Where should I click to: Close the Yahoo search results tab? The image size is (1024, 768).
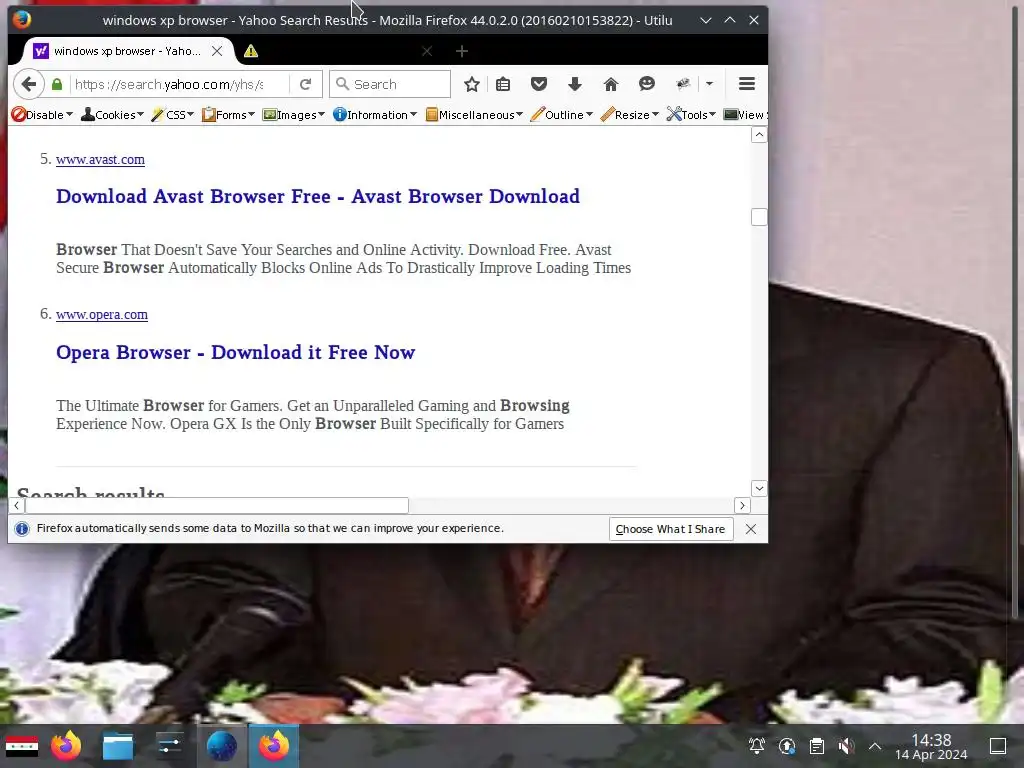[217, 51]
